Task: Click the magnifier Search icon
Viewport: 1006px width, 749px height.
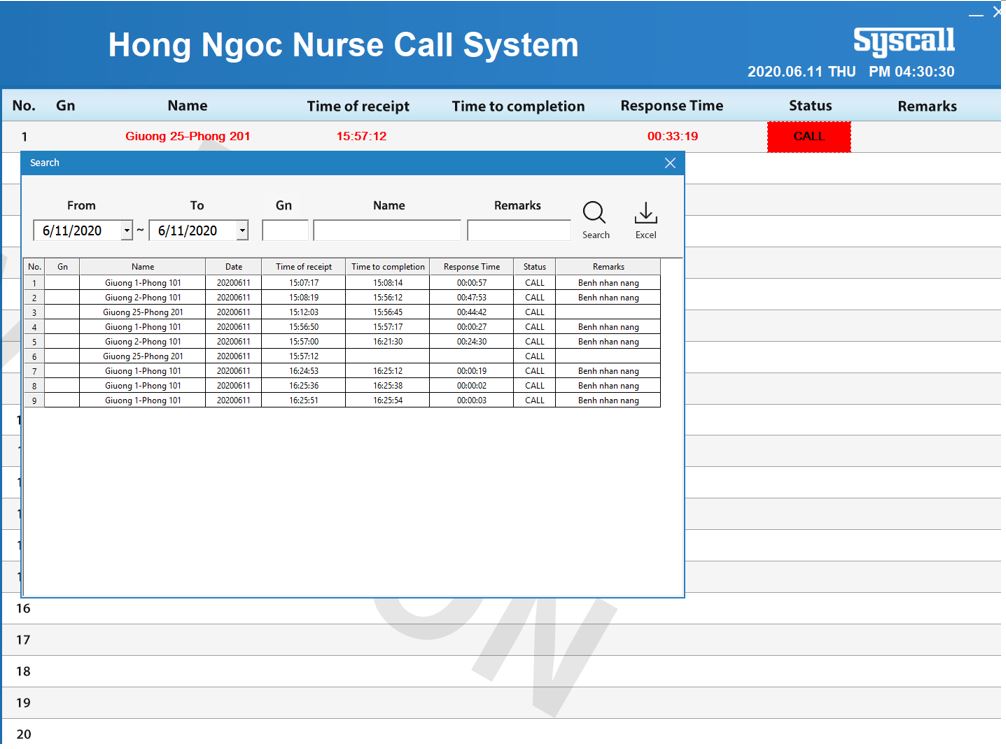Action: [594, 214]
